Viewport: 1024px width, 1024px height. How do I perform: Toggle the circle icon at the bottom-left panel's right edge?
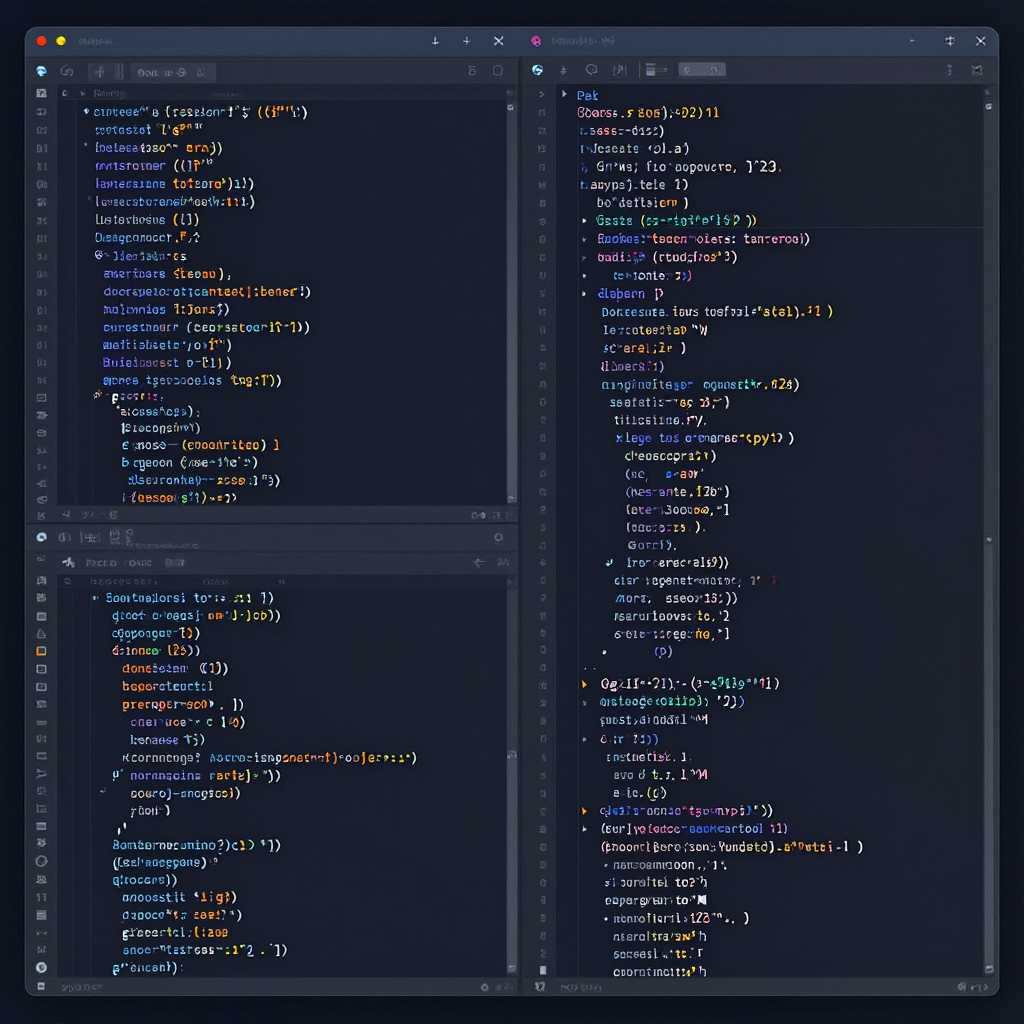[x=498, y=537]
